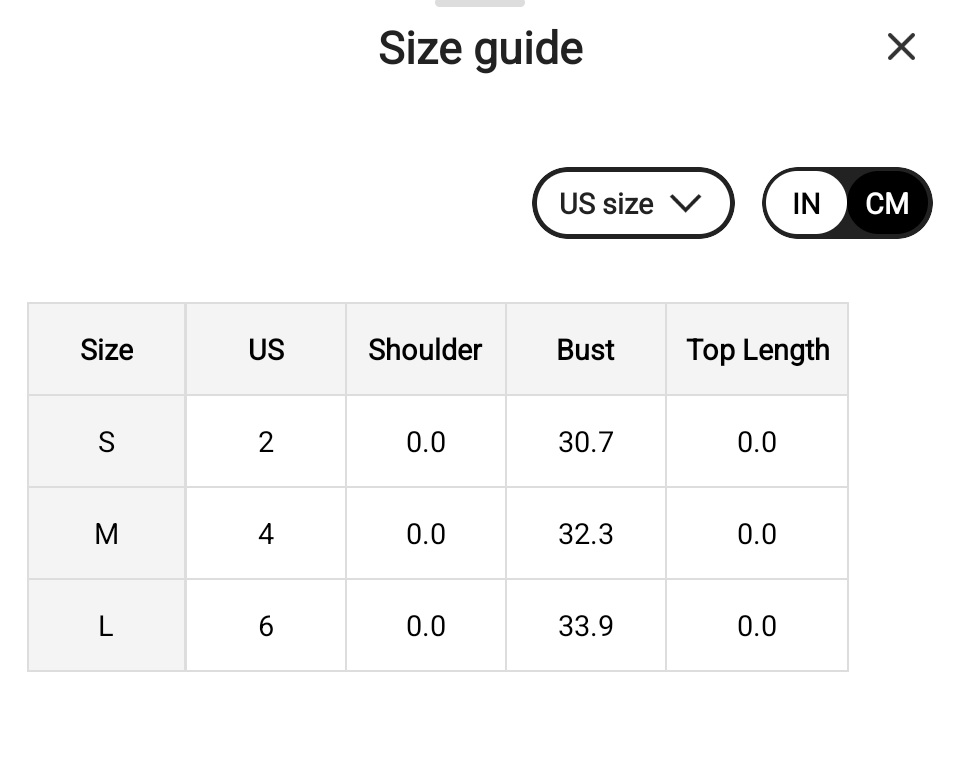The width and height of the screenshot is (957, 781).
Task: Click the Shoulder column header
Action: pos(425,350)
